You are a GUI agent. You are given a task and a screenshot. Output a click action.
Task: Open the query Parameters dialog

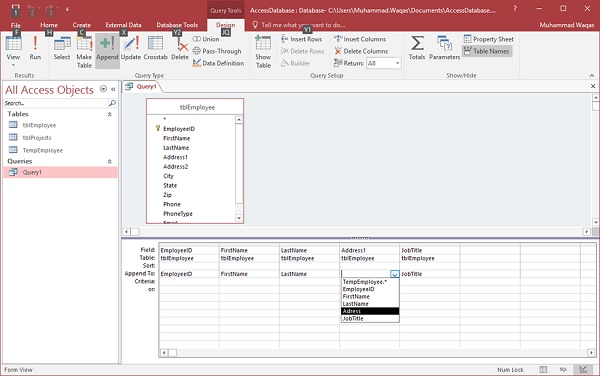click(x=444, y=48)
